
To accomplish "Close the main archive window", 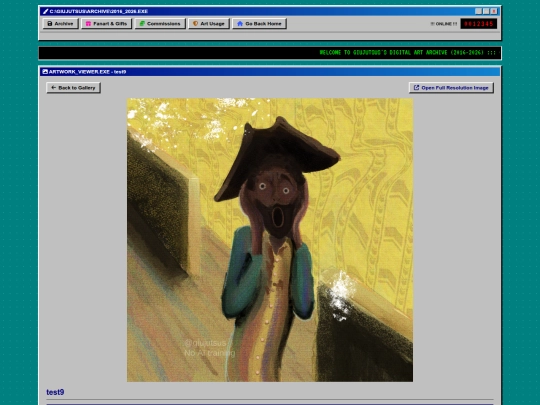I will (494, 11).
